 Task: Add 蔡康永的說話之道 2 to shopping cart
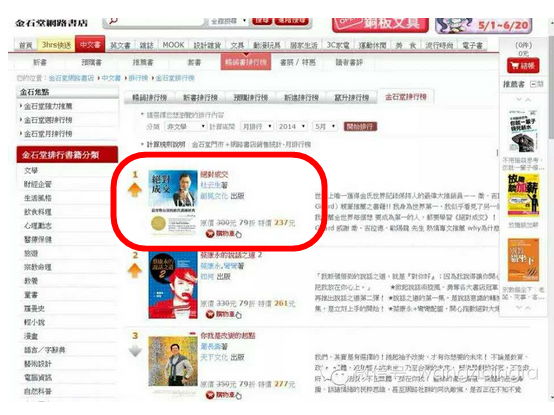pos(223,314)
